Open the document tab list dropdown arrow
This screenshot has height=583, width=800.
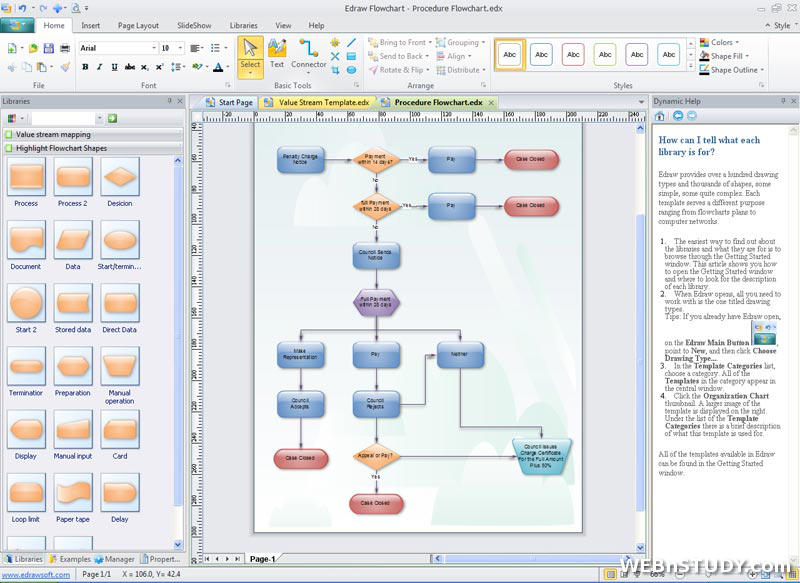(641, 102)
